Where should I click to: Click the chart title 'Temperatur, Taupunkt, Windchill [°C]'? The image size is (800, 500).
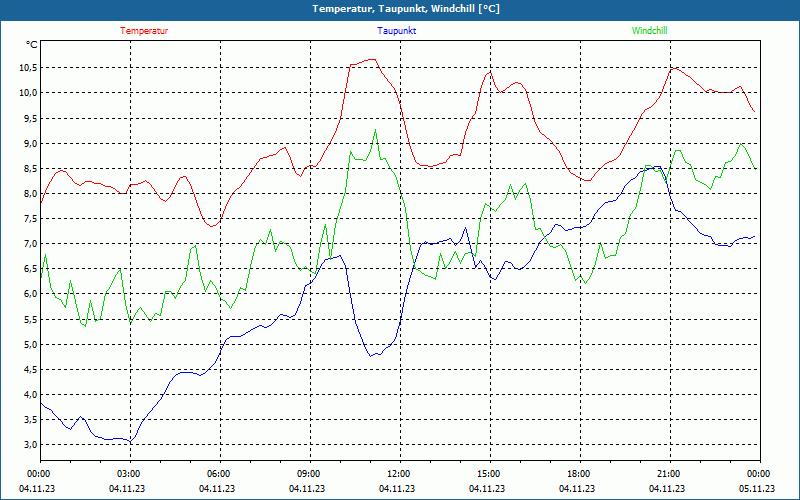click(x=406, y=9)
